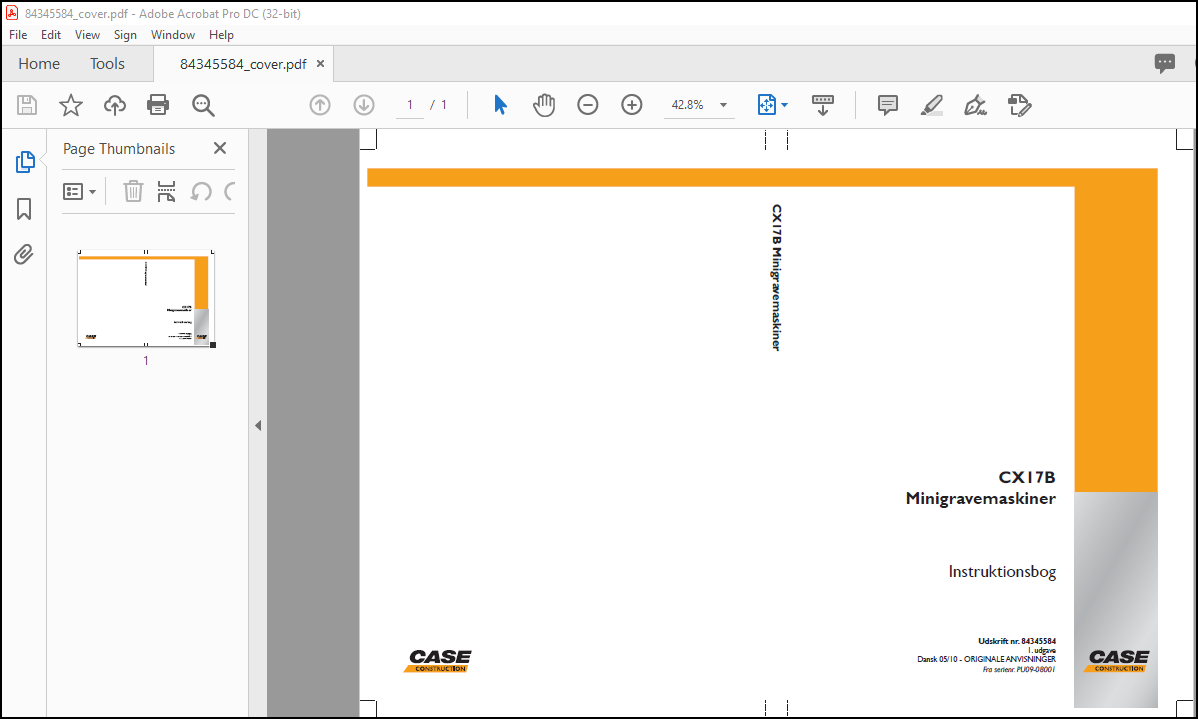Click the CX17B title text

click(x=1027, y=477)
